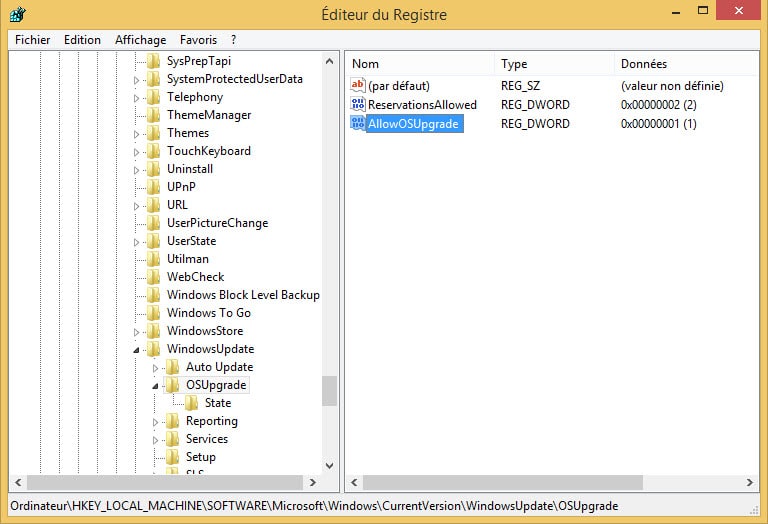Click the tree pane scroll down arrow

tap(330, 465)
